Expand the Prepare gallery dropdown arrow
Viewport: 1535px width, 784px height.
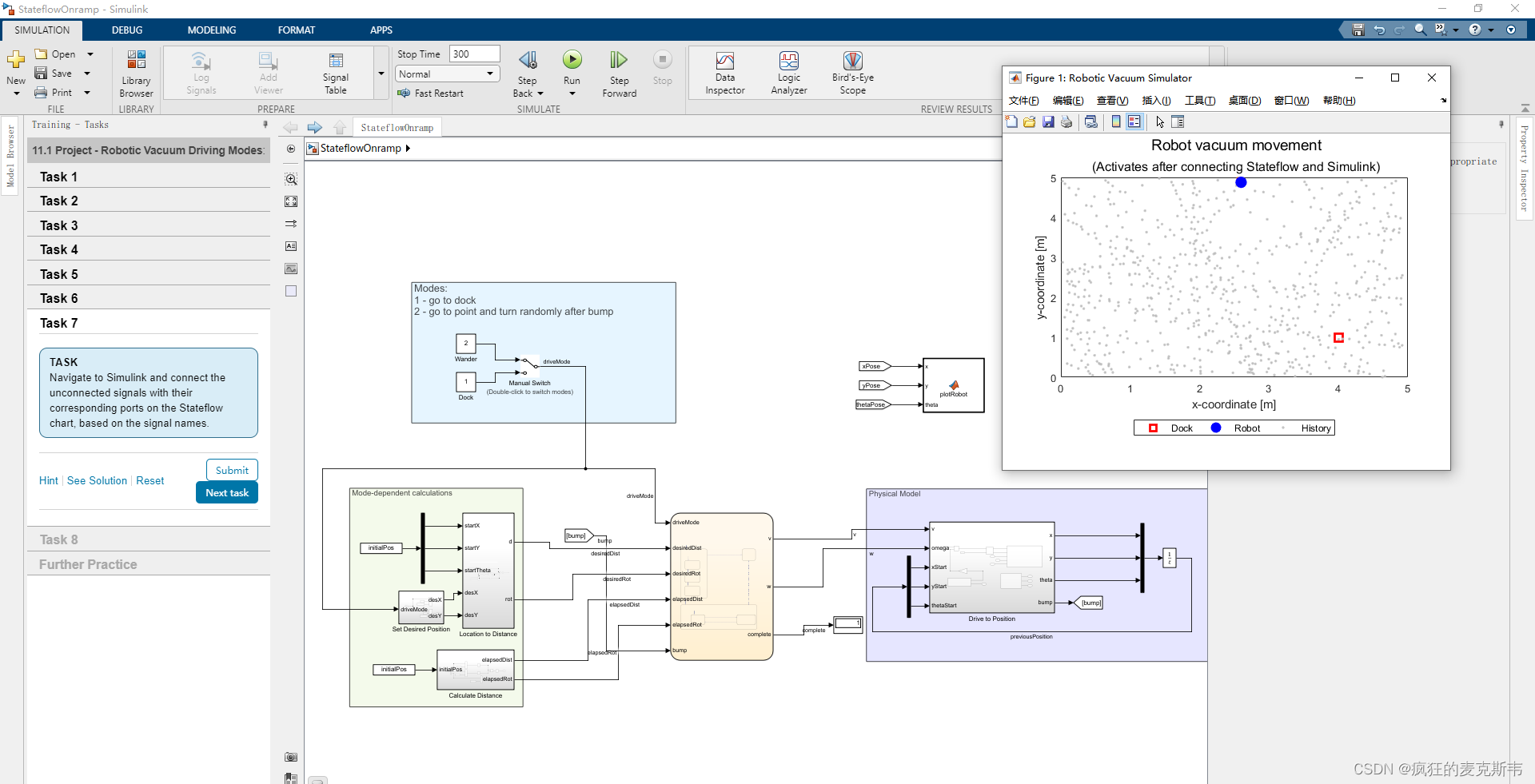click(381, 74)
